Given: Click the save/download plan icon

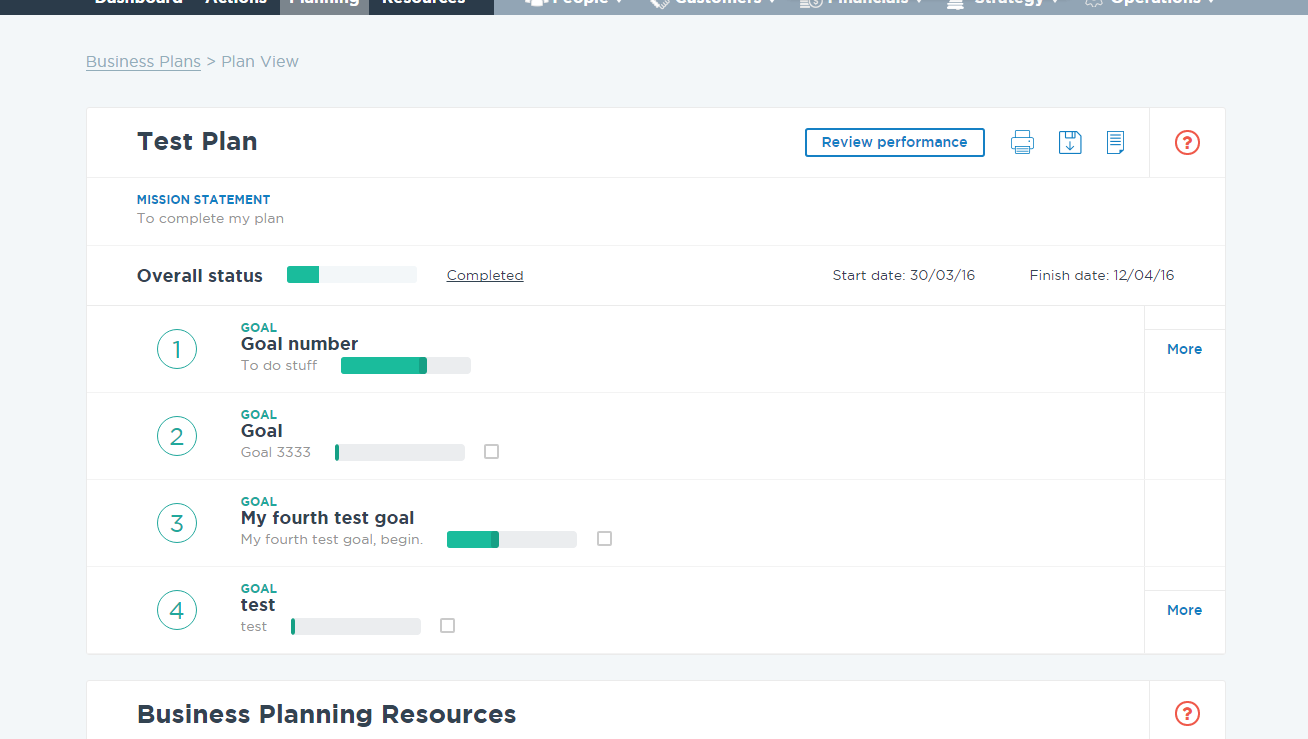Looking at the screenshot, I should (1070, 142).
